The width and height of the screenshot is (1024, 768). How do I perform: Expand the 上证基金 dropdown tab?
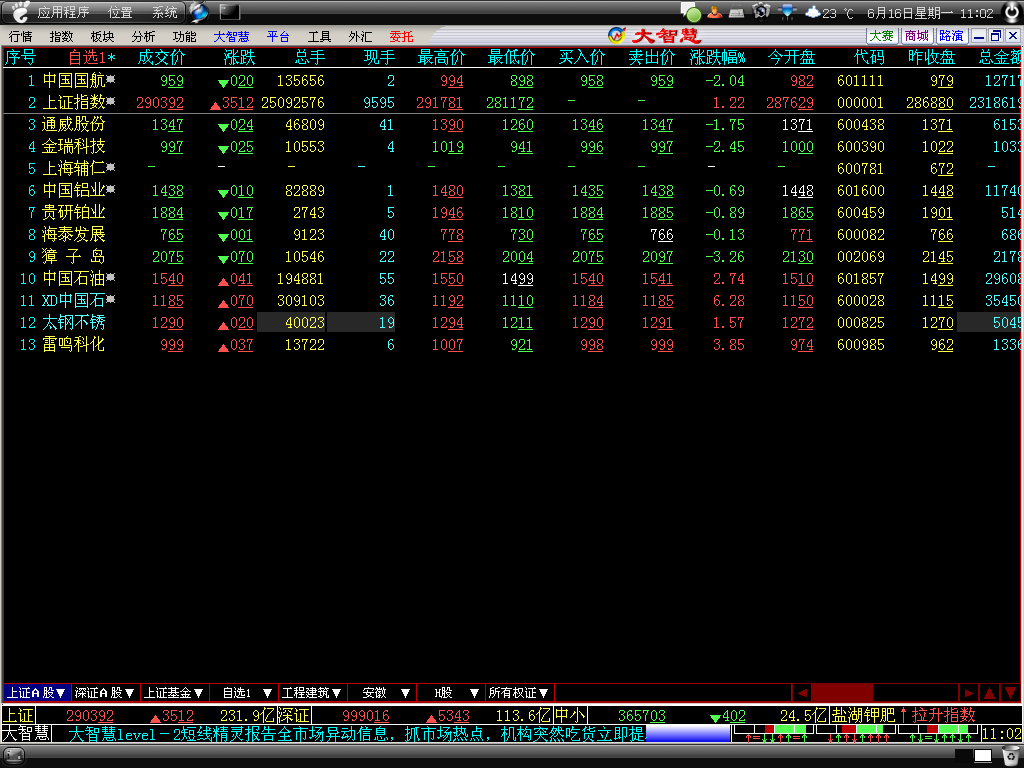pyautogui.click(x=174, y=693)
